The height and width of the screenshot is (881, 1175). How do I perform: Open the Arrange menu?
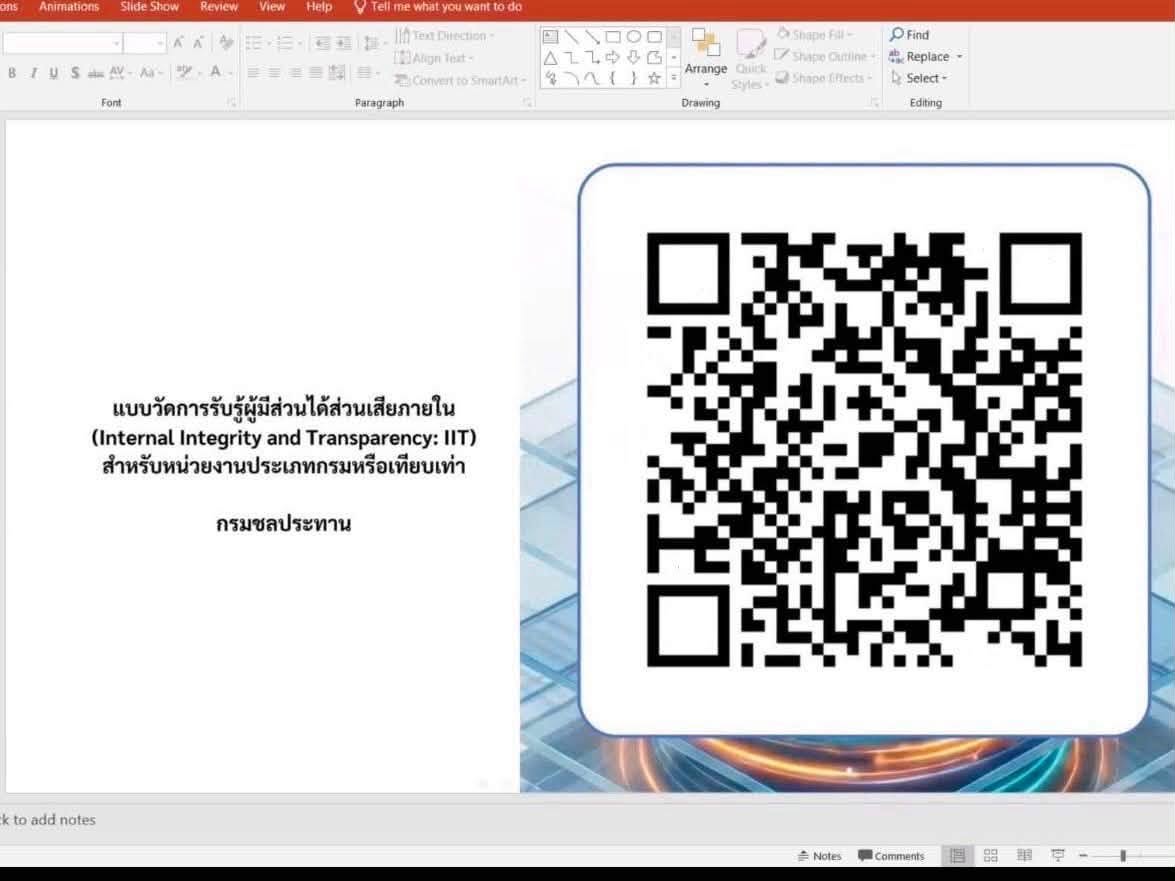click(x=706, y=58)
